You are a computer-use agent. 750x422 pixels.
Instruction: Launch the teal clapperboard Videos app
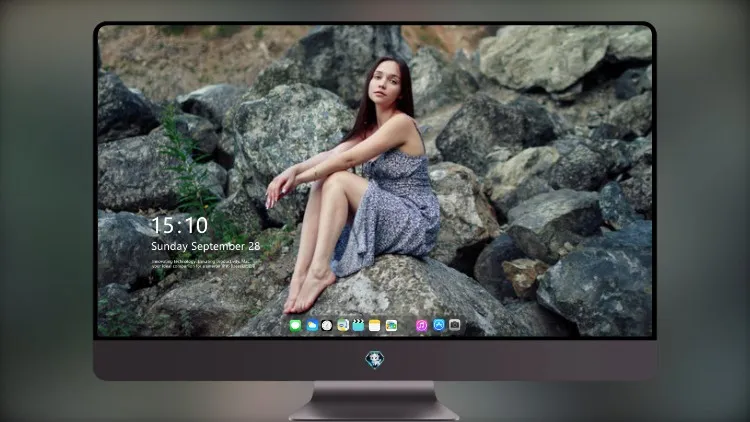358,326
